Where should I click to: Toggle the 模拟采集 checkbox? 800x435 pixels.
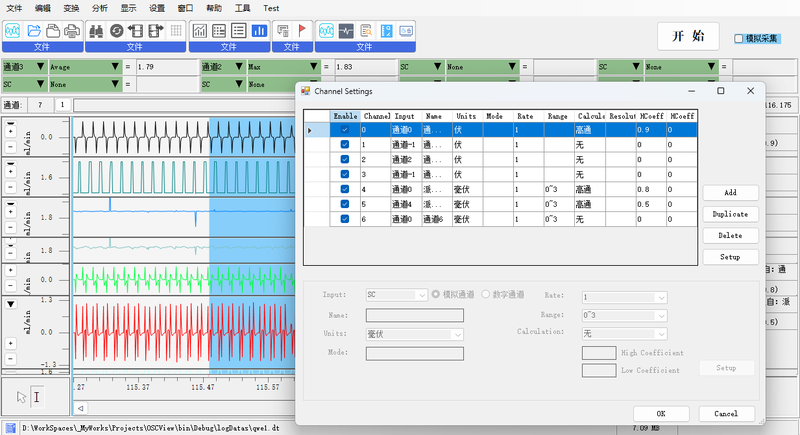point(739,38)
